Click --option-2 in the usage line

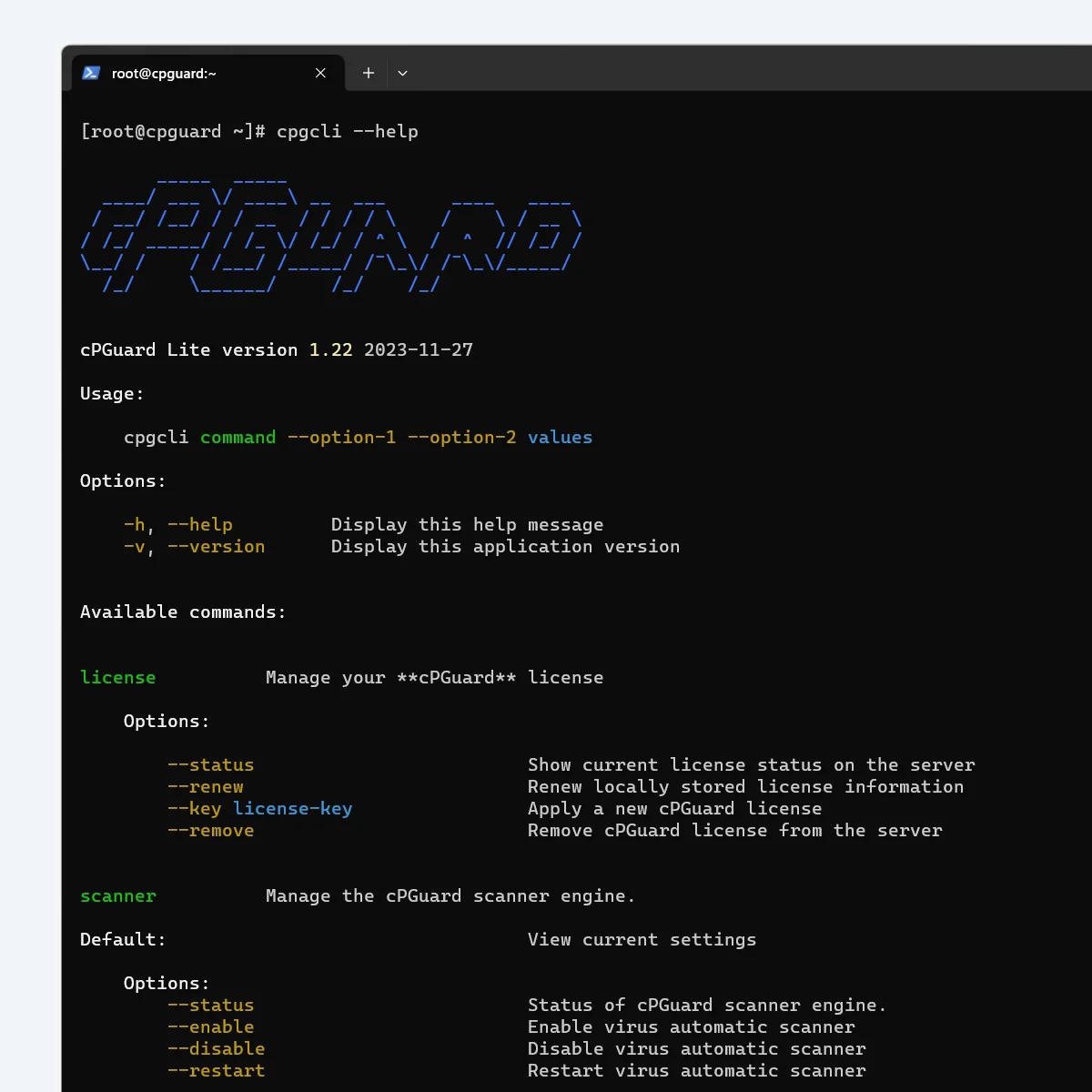click(461, 437)
